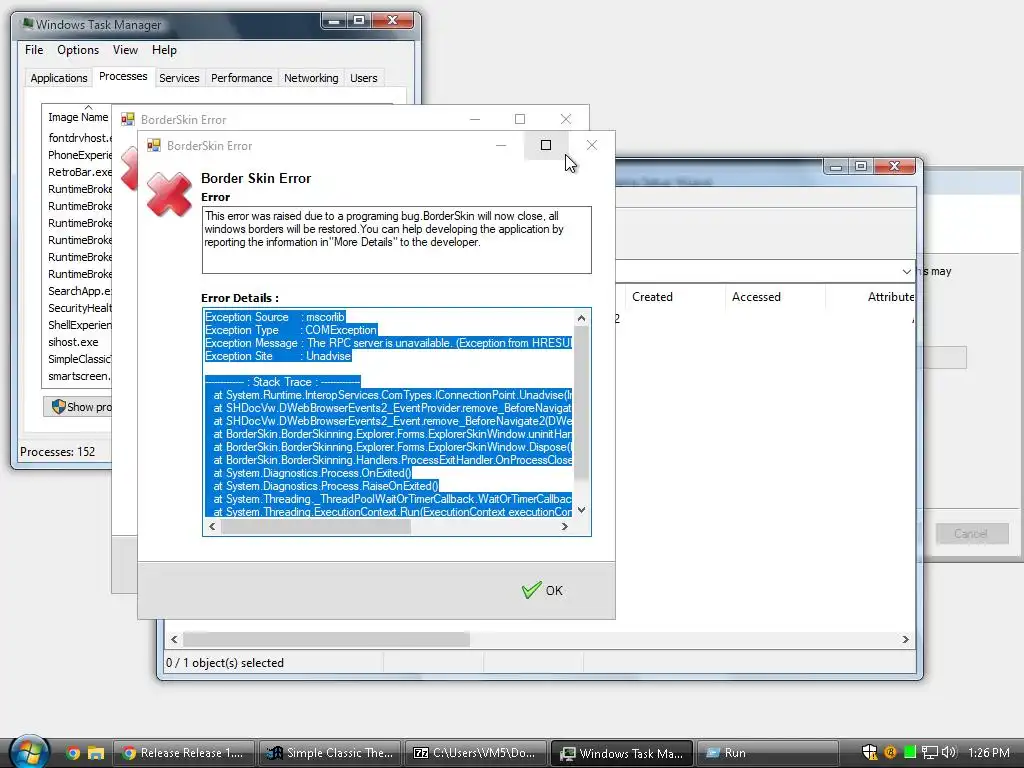Viewport: 1024px width, 768px height.
Task: Select SecurityHealth process row
Action: click(79, 308)
